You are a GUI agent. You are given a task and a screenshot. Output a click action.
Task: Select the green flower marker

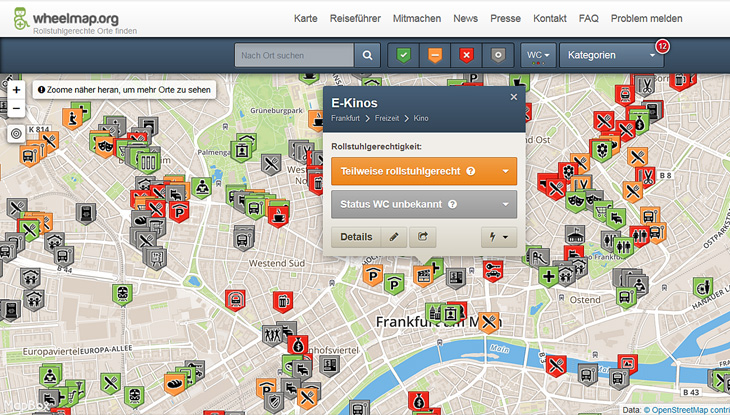pos(602,150)
